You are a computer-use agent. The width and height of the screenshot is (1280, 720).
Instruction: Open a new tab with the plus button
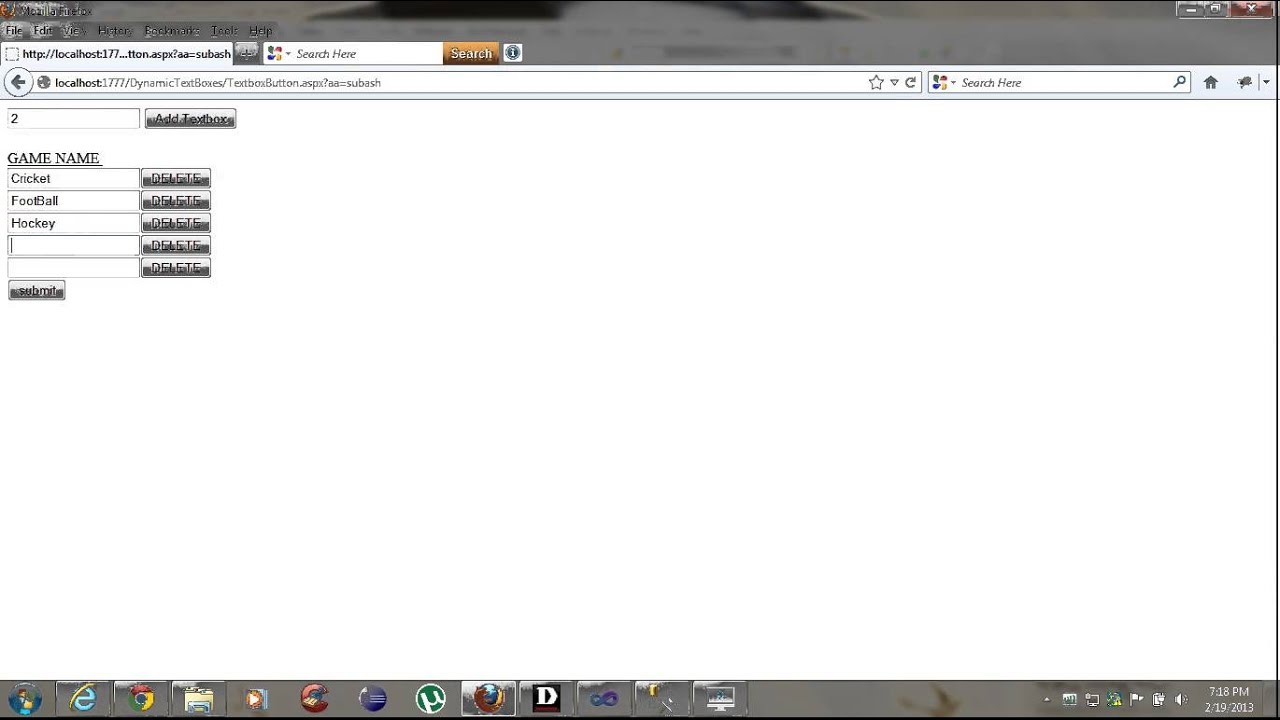[247, 53]
